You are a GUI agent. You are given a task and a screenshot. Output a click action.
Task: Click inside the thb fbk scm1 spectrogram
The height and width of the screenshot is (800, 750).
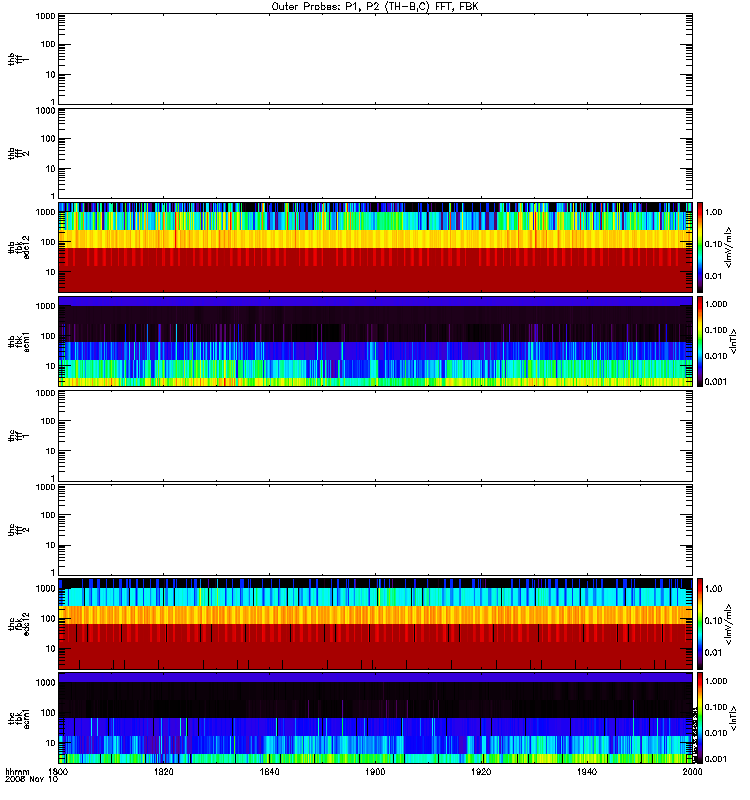375,342
